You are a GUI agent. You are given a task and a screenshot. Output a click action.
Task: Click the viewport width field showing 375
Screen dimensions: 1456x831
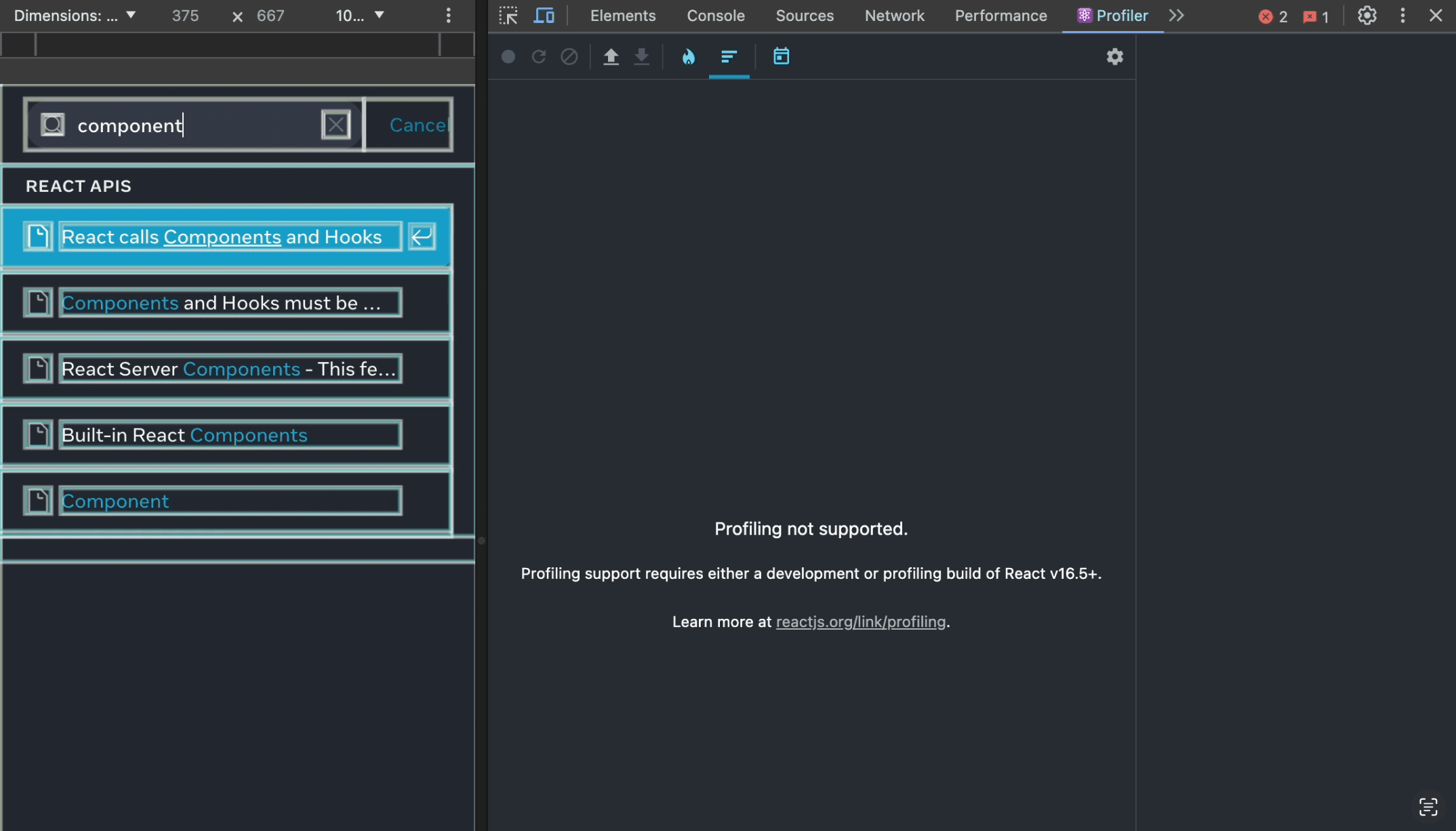click(185, 16)
